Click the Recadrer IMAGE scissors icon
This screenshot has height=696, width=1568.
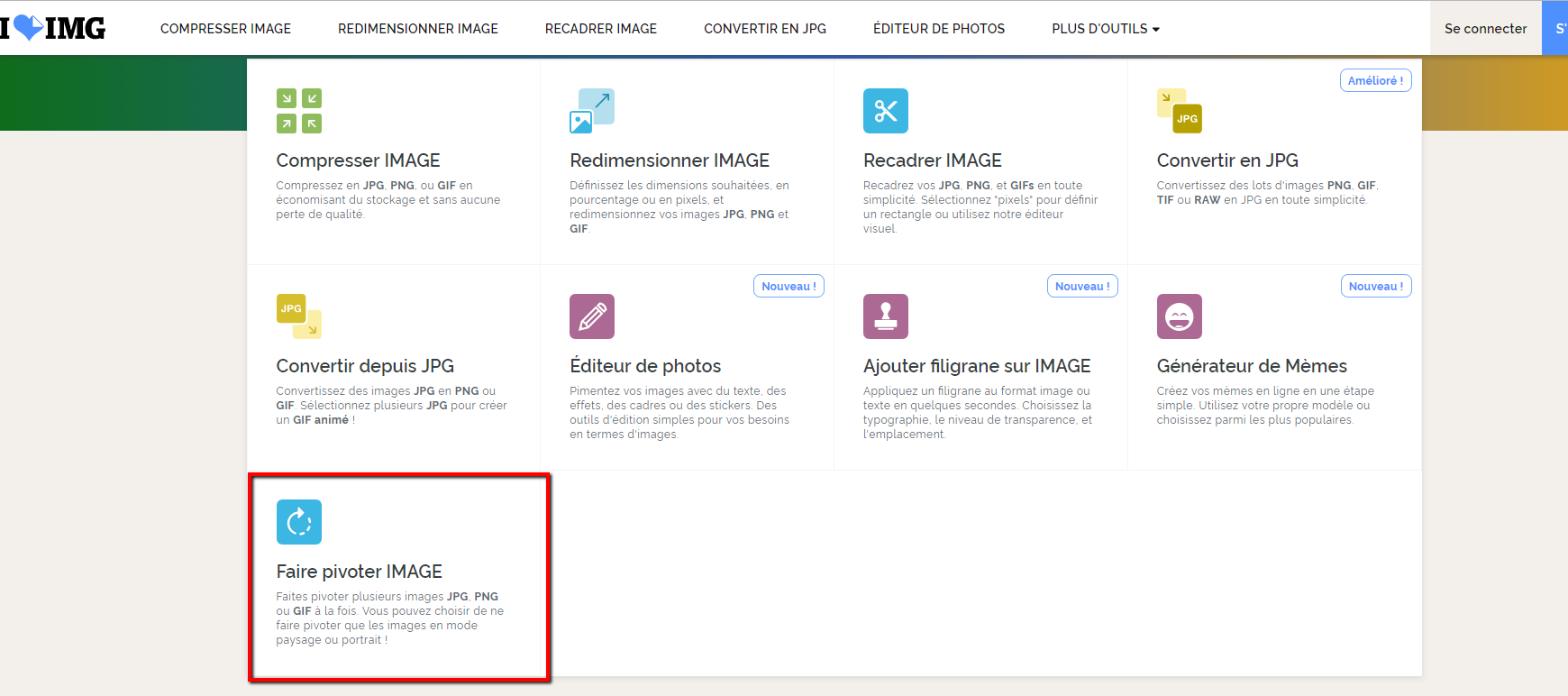[885, 111]
